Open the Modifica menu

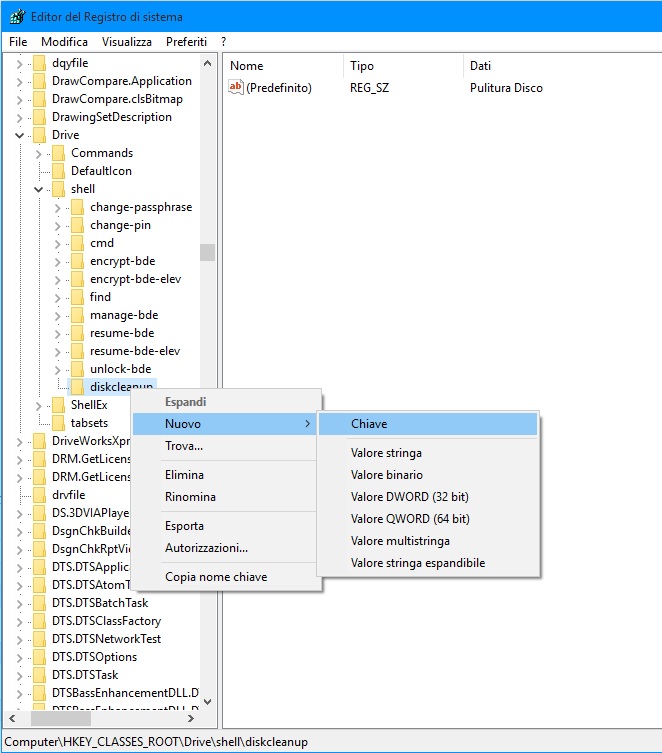[x=64, y=42]
